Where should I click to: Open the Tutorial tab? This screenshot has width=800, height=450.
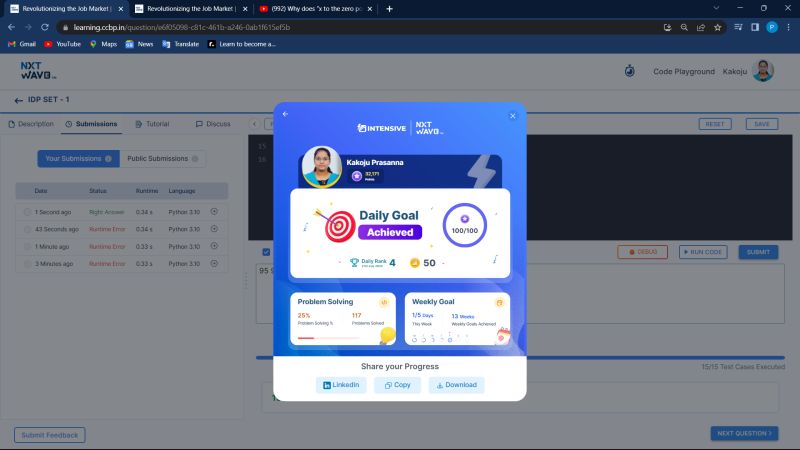[x=152, y=124]
